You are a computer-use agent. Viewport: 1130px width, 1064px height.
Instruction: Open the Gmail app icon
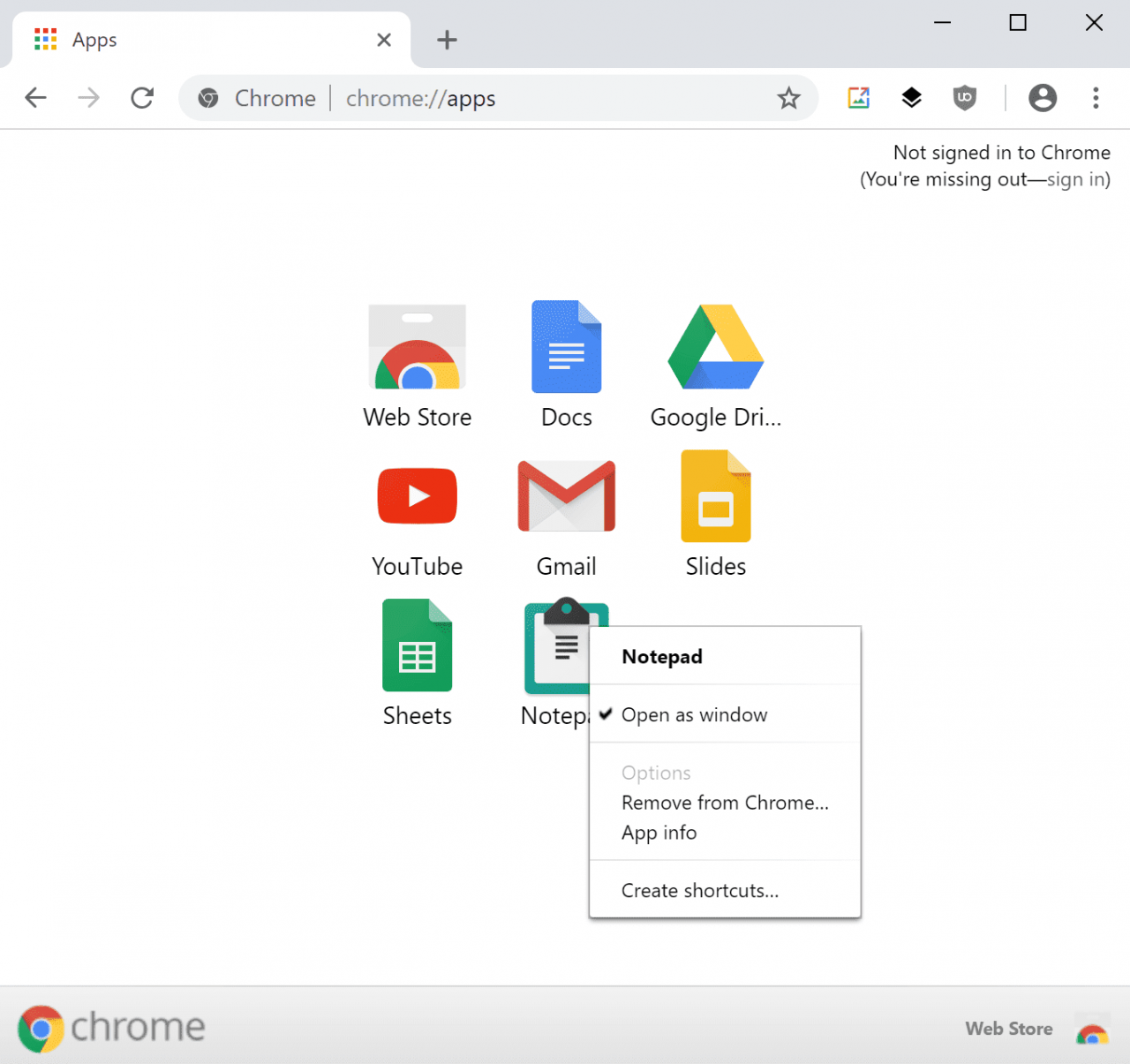(566, 496)
